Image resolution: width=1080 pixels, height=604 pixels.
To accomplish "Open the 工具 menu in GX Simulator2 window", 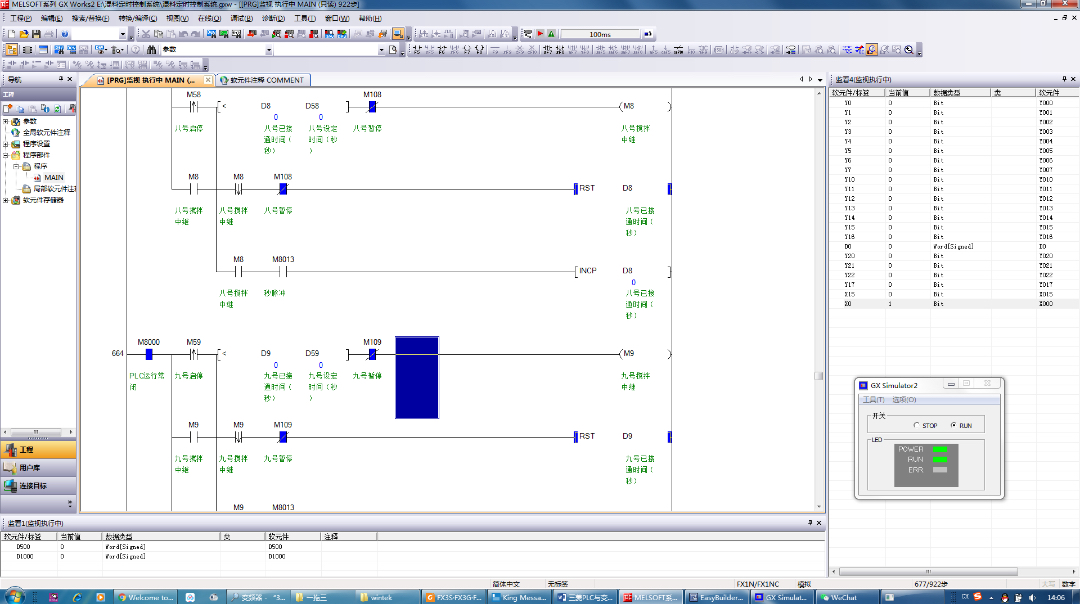I will tap(873, 399).
